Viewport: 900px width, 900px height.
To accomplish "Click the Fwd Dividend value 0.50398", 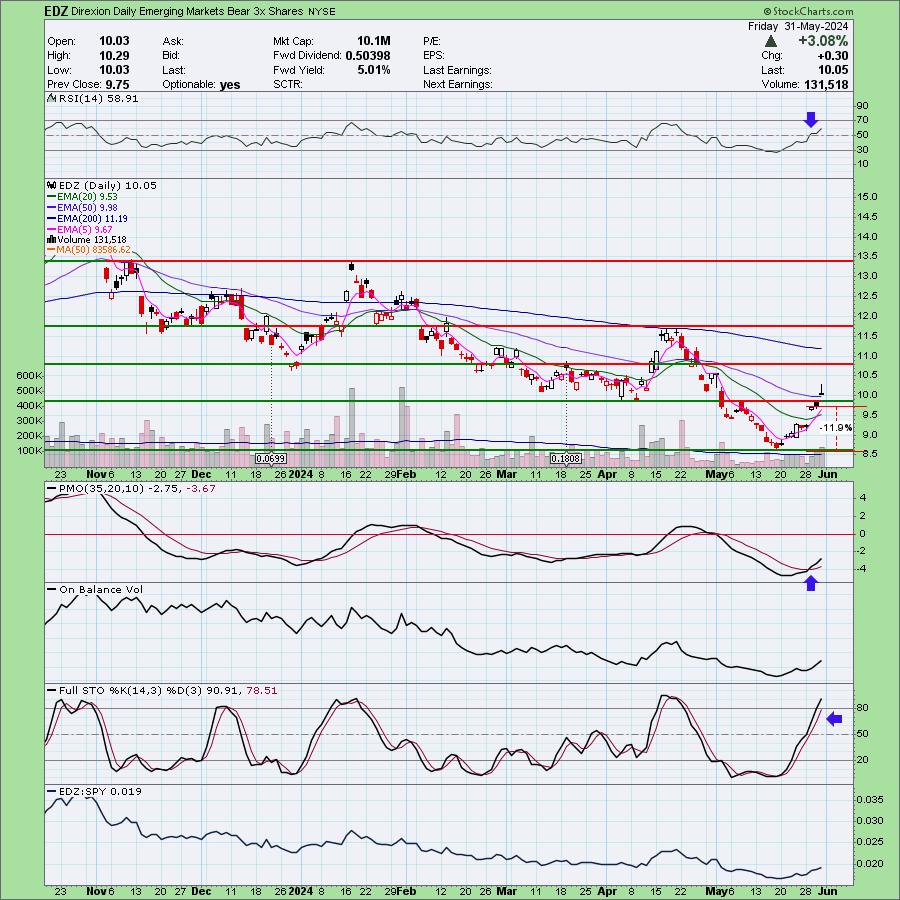I will pyautogui.click(x=368, y=56).
